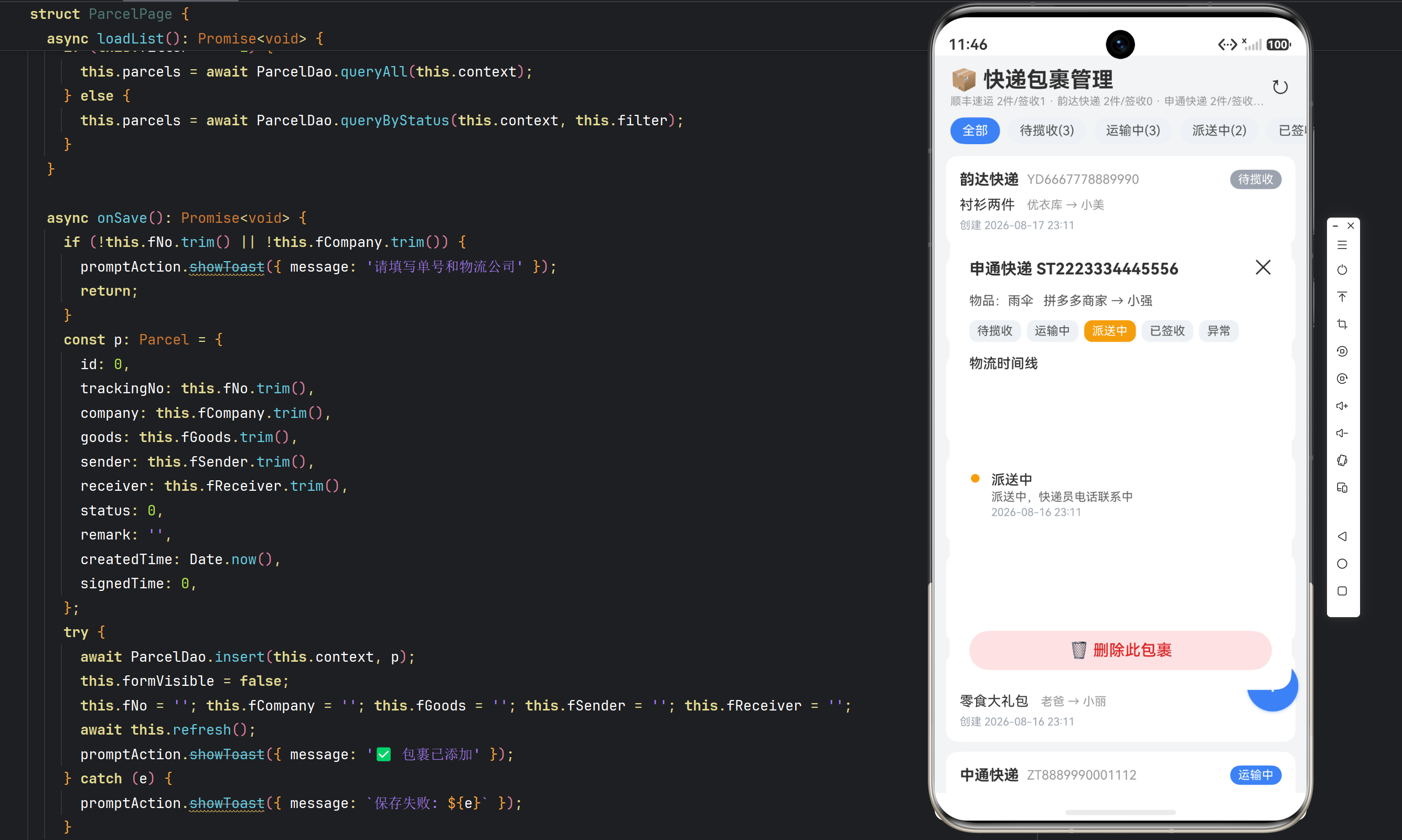Click the ParcelPage struct name in sticky header
This screenshot has height=840, width=1402.
(130, 14)
